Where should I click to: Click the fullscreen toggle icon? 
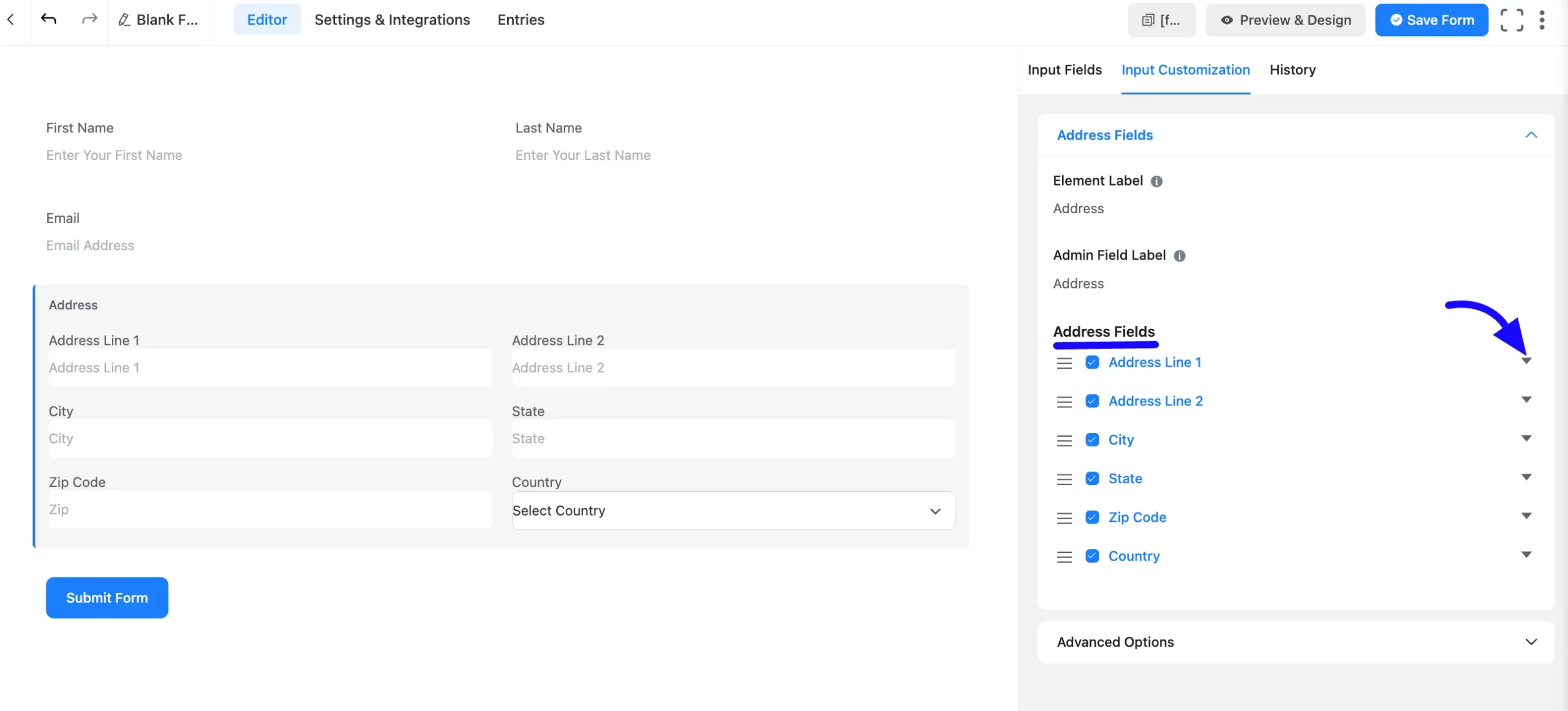click(1512, 20)
